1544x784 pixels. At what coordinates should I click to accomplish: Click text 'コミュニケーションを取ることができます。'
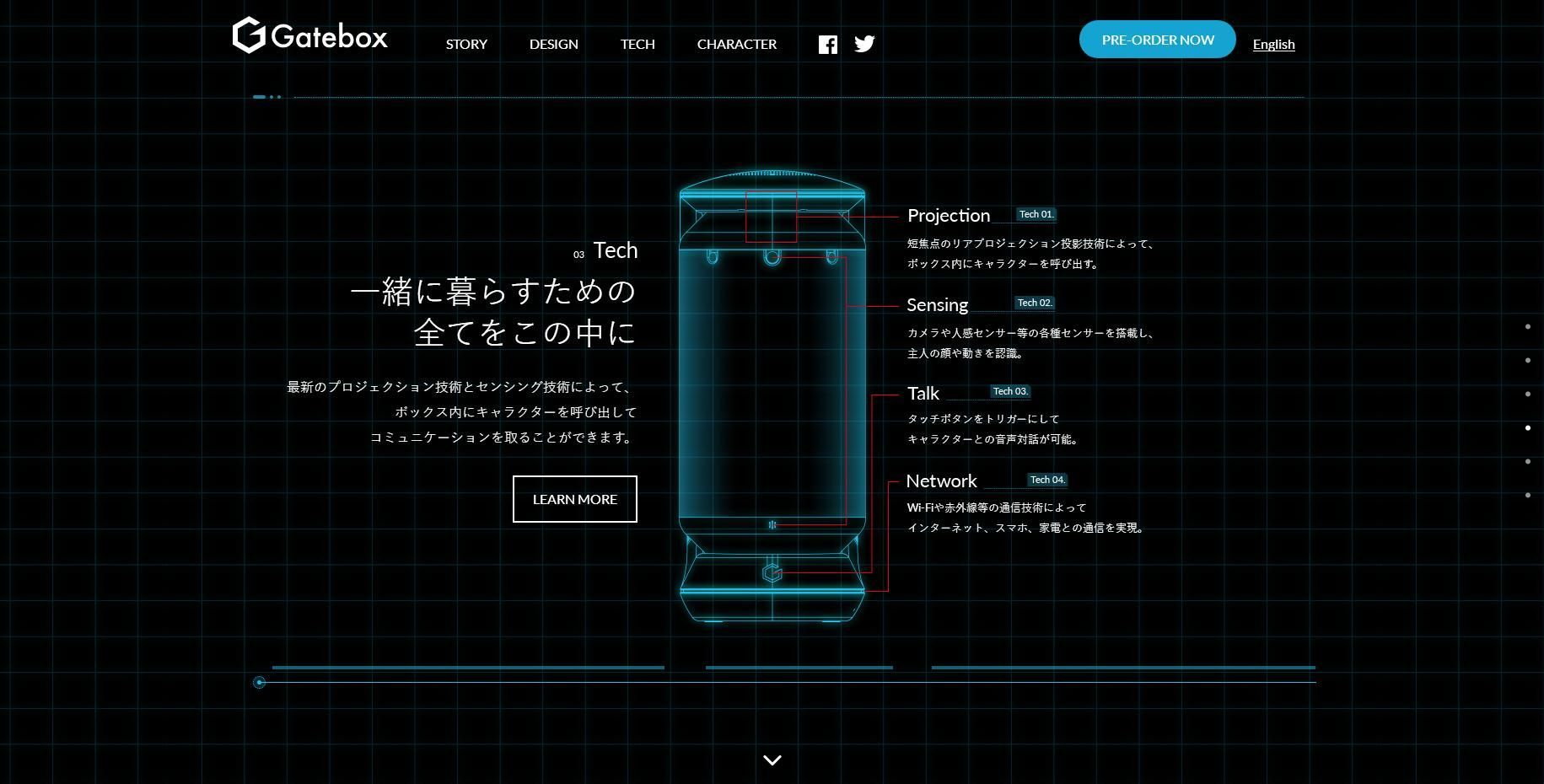(x=503, y=438)
